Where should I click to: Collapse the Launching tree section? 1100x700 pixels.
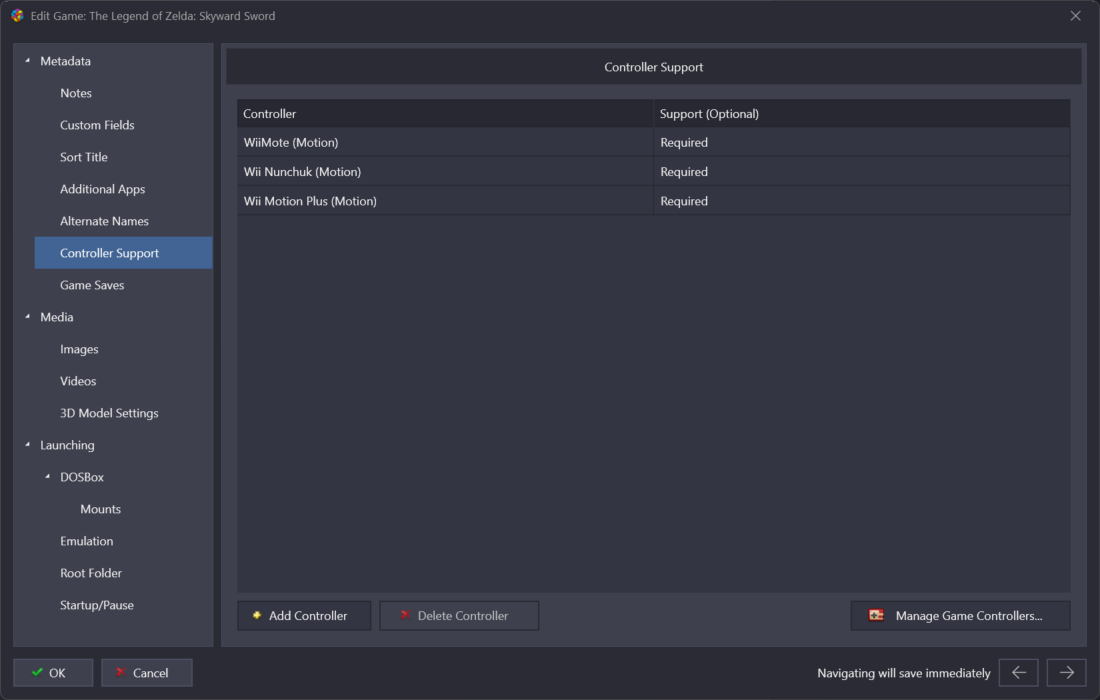(28, 445)
